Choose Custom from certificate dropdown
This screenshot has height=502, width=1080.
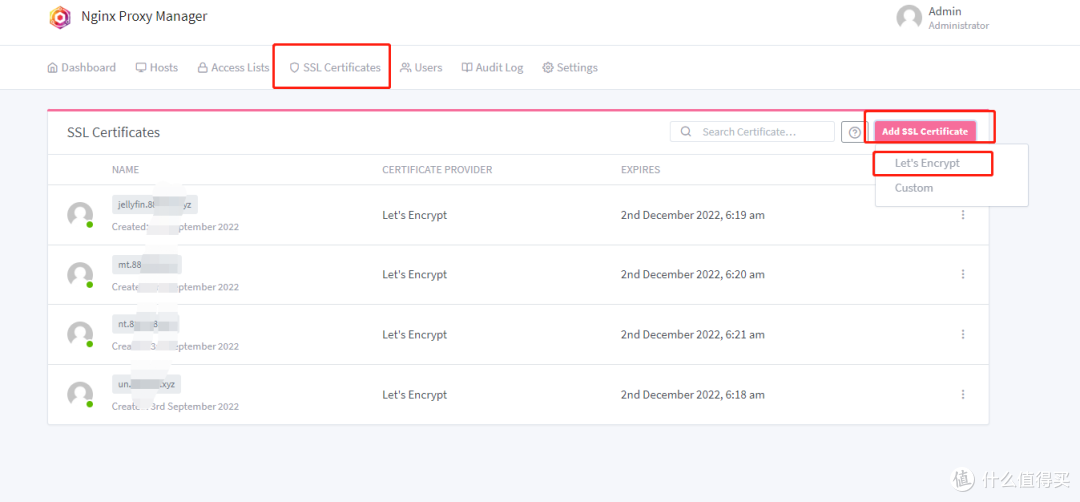(914, 188)
